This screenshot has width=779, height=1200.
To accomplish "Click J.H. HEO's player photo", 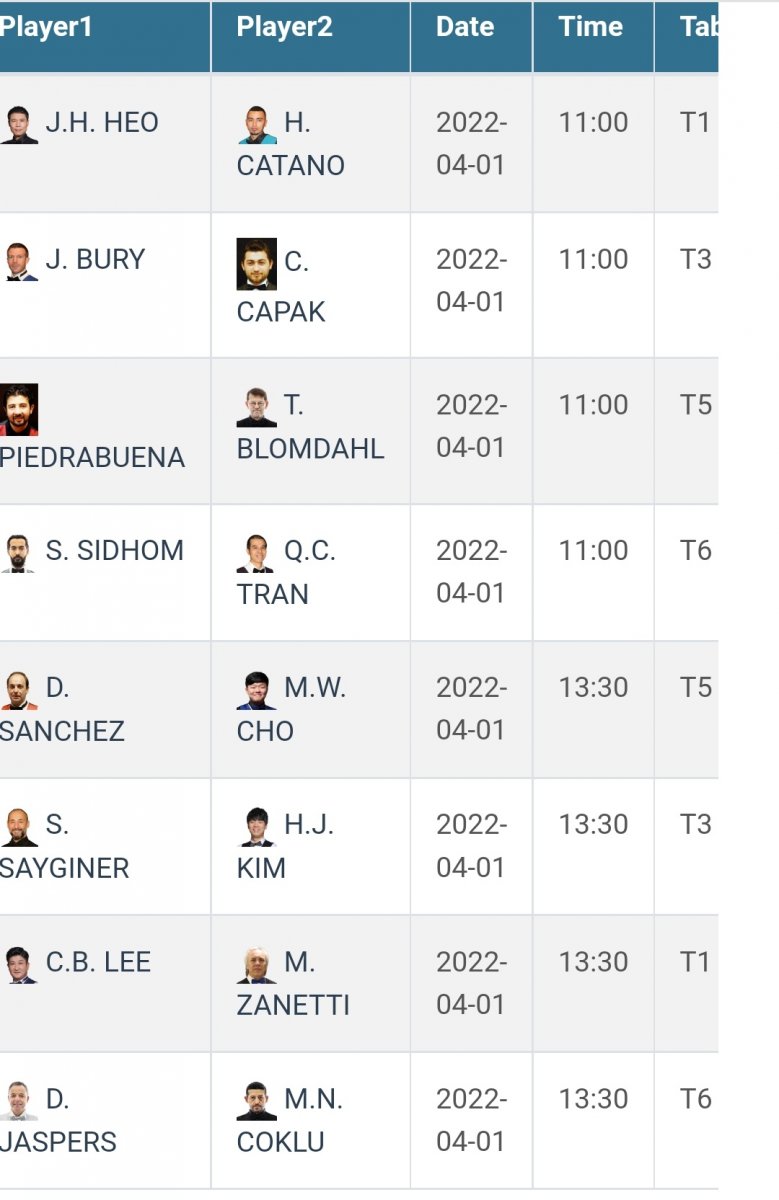I will (x=19, y=125).
